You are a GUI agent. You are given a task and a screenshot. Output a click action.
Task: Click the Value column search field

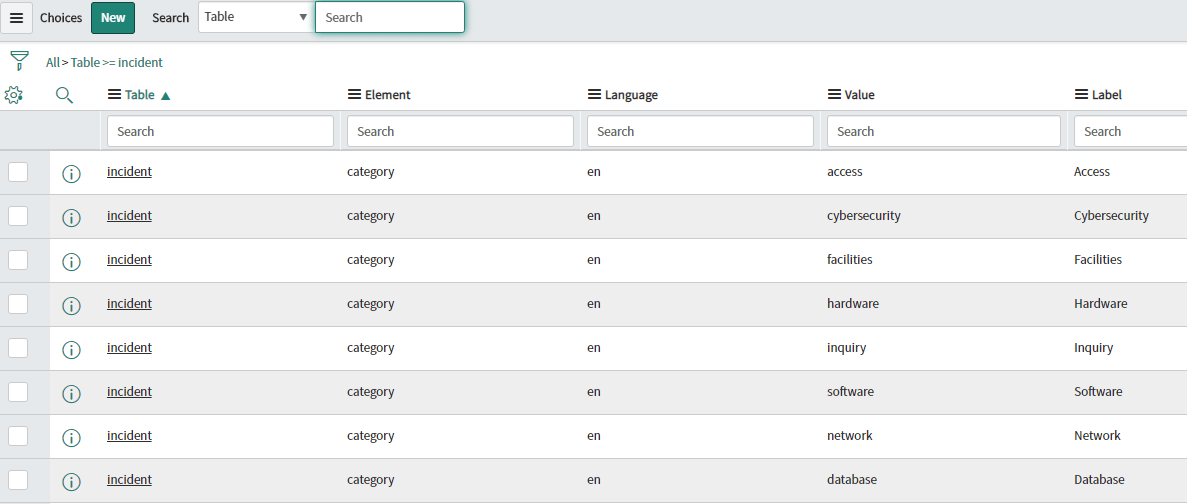point(943,131)
